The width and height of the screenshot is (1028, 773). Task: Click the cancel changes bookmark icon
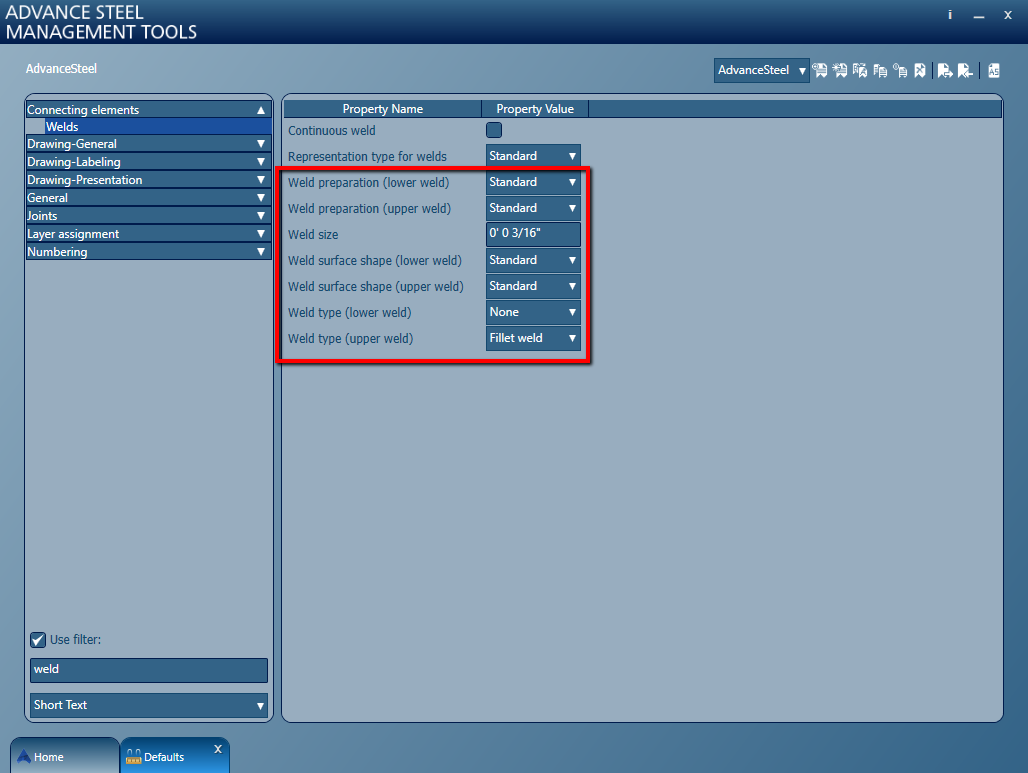(919, 70)
